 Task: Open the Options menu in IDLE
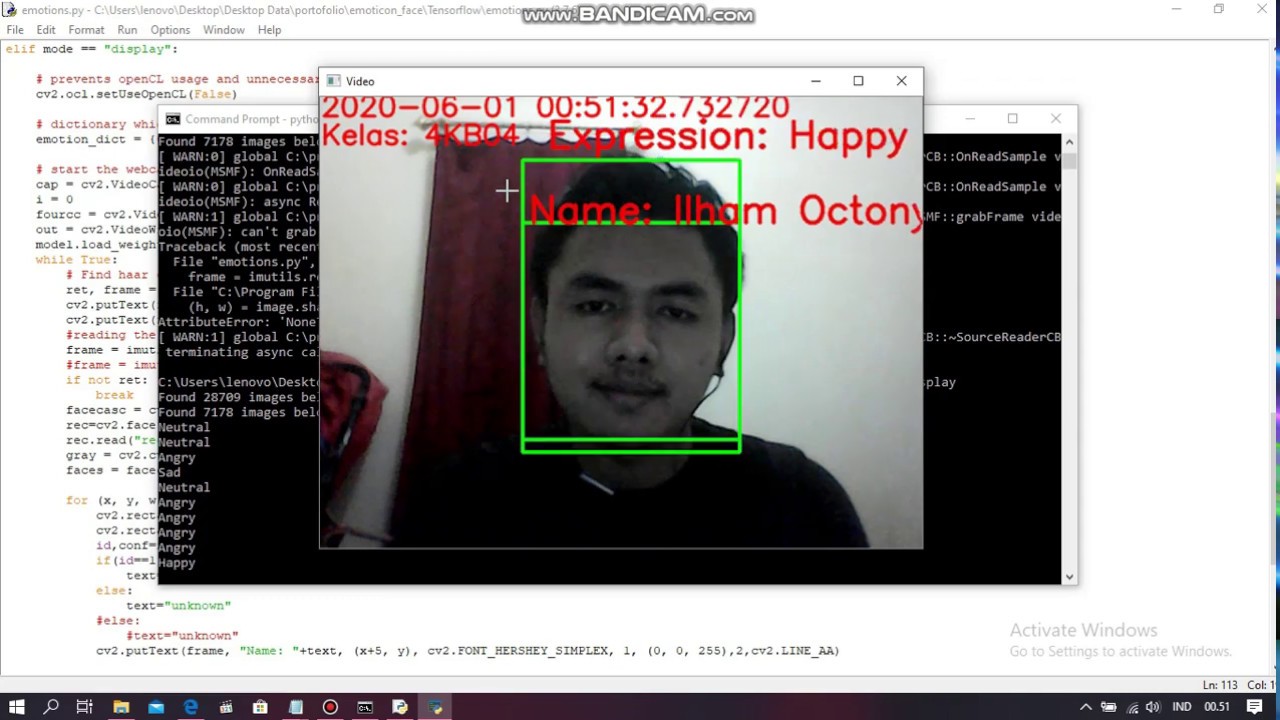tap(170, 30)
